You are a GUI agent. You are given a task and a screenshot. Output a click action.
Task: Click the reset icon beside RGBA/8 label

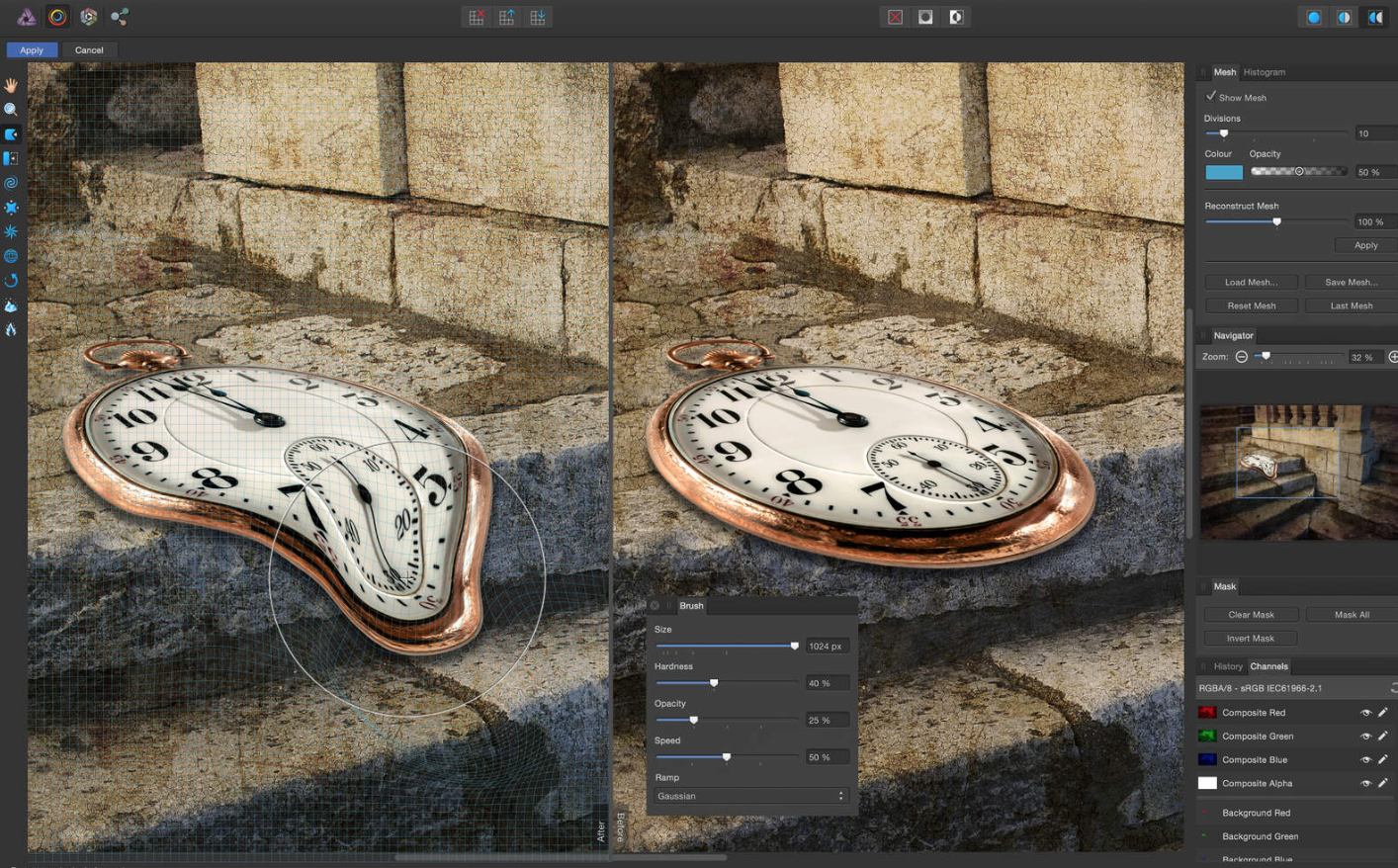point(1393,688)
